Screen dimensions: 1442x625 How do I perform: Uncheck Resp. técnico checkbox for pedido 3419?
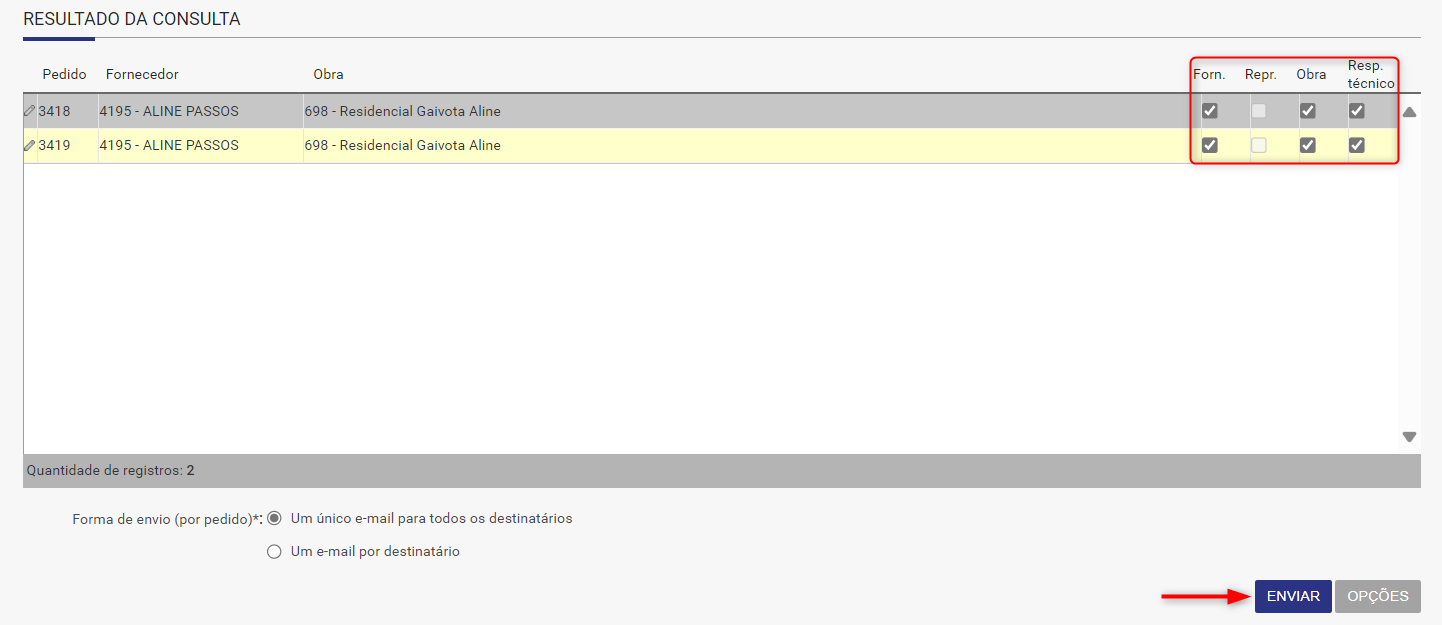point(1356,145)
